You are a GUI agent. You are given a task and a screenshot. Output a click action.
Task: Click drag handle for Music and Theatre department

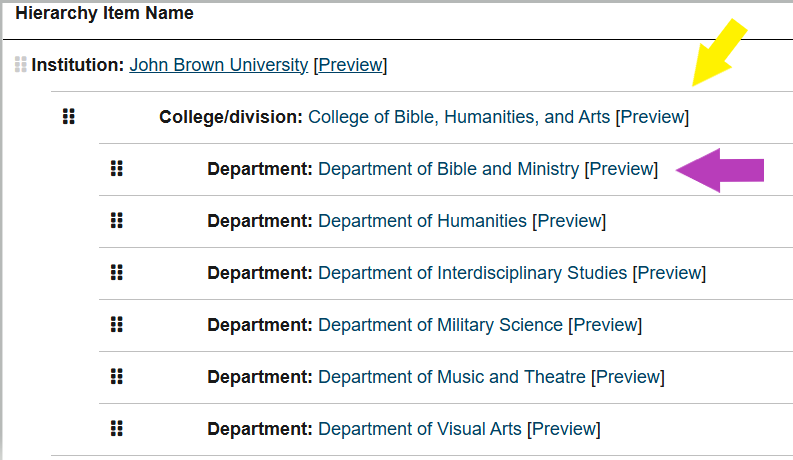(116, 377)
